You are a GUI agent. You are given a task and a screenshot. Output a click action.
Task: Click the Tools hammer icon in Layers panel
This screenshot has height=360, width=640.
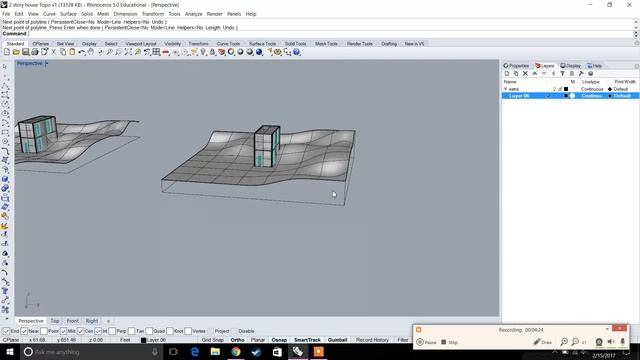[581, 73]
